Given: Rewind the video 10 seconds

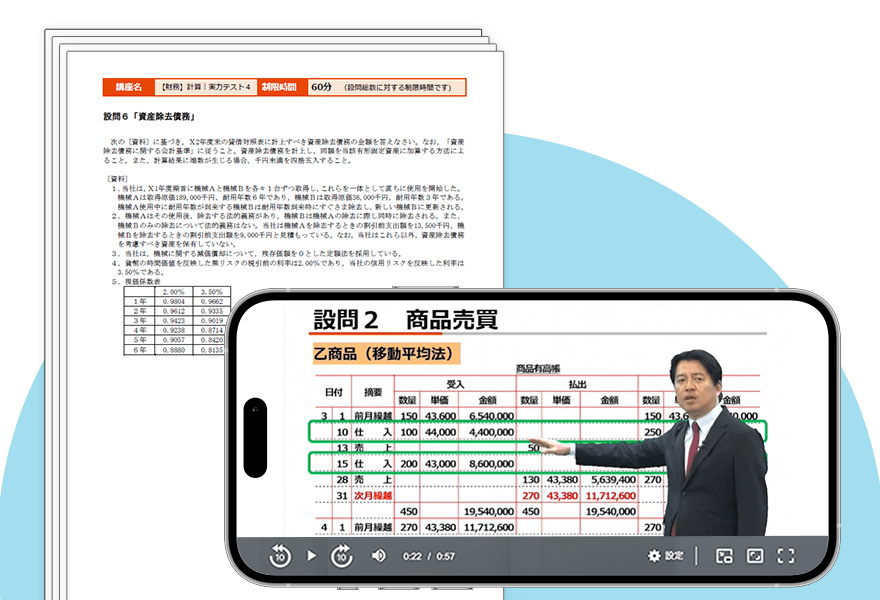Looking at the screenshot, I should 281,556.
